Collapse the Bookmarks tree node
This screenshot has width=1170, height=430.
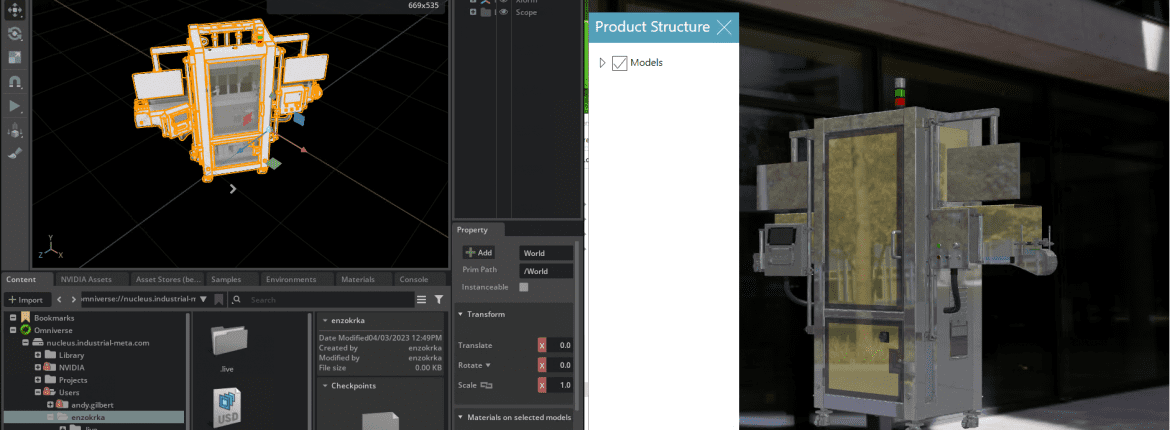(14, 318)
